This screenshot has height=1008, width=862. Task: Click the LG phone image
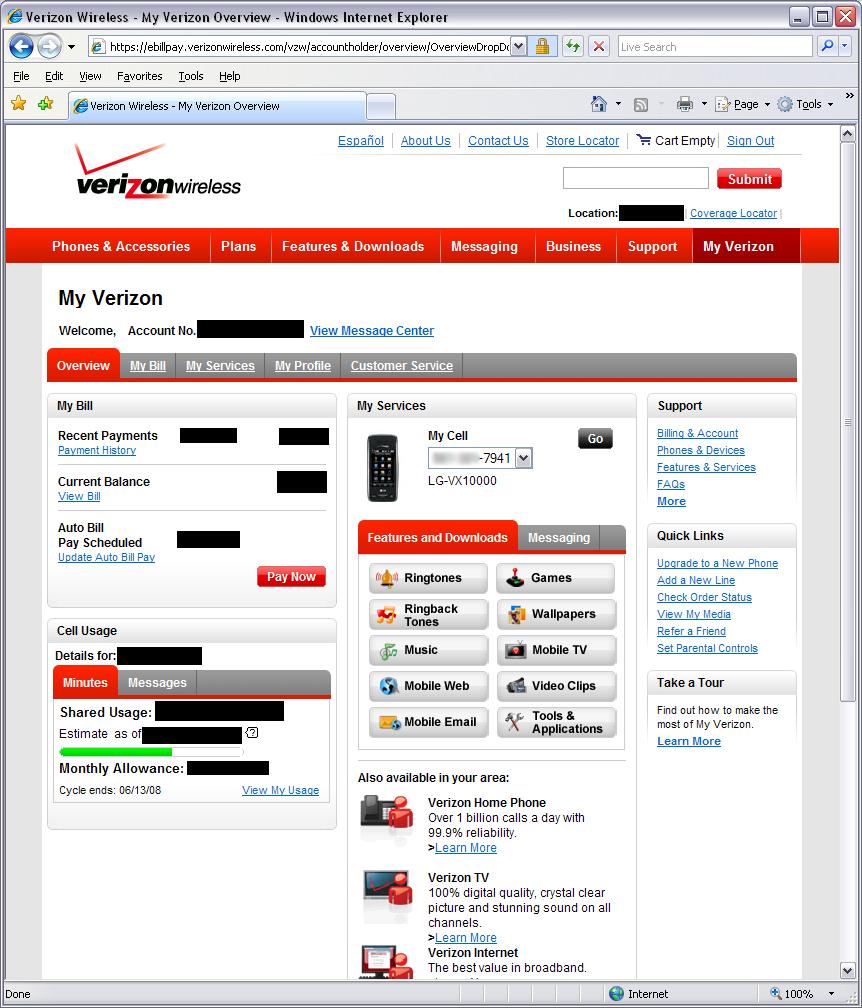pos(382,467)
